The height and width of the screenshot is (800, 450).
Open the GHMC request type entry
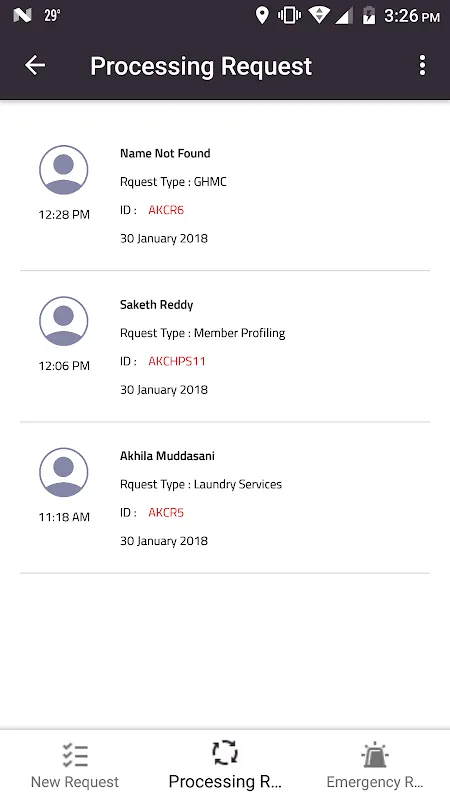coord(225,195)
